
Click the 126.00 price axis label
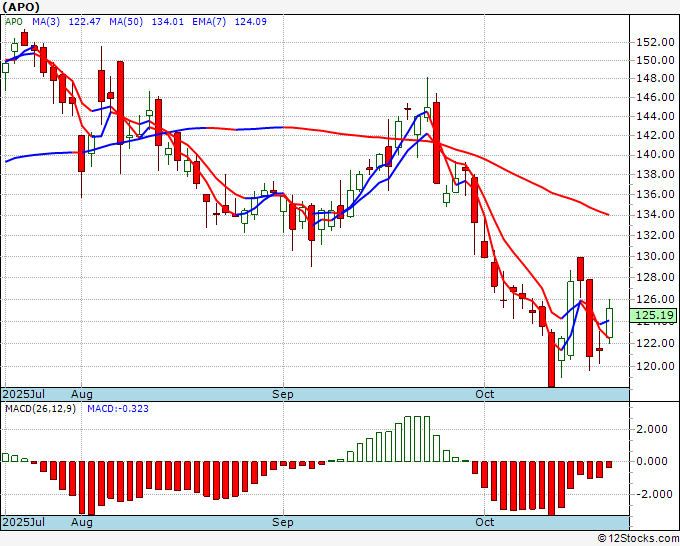click(x=655, y=299)
